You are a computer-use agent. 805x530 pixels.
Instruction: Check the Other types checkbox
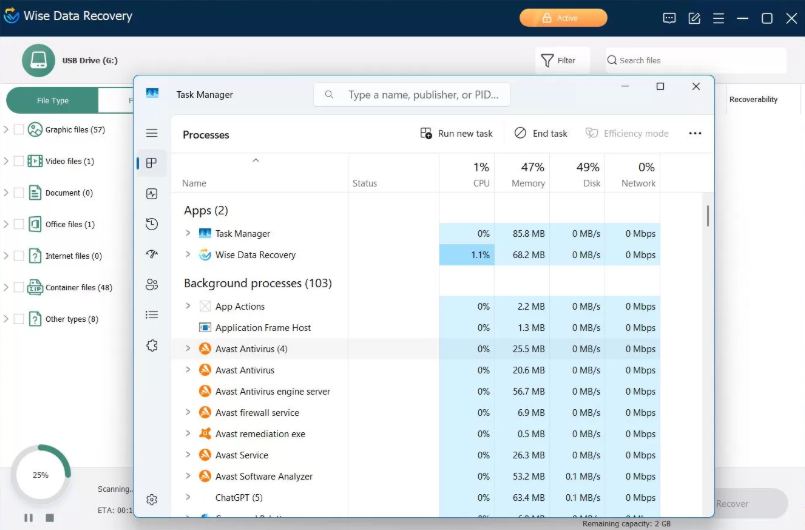19,319
